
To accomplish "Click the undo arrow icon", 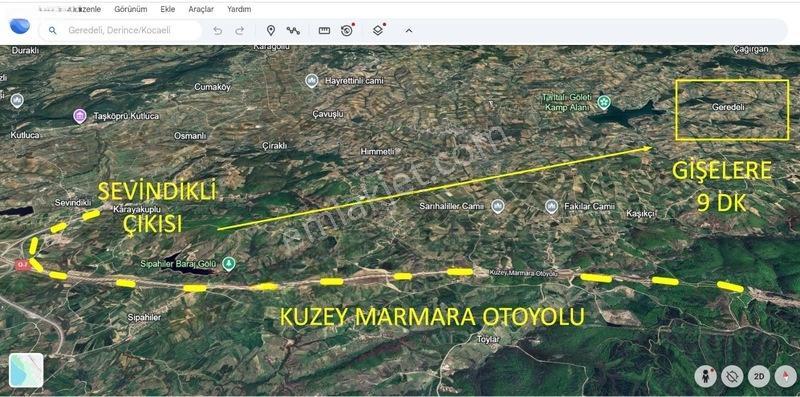I will tap(217, 31).
